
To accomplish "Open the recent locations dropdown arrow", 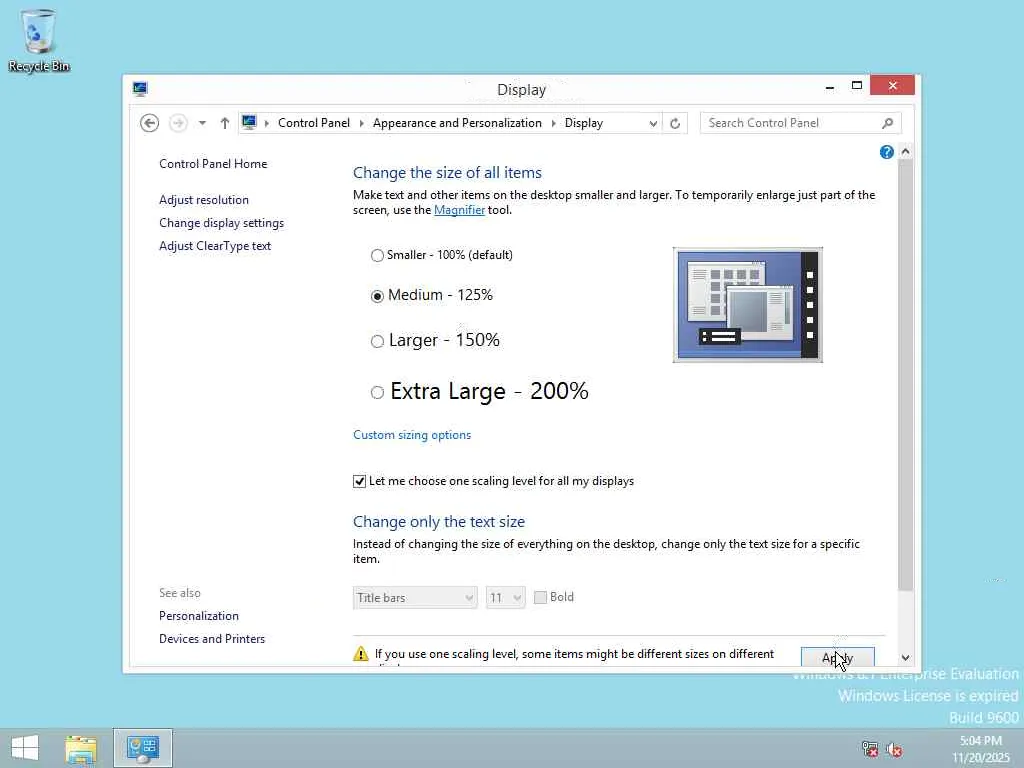I will click(x=202, y=123).
